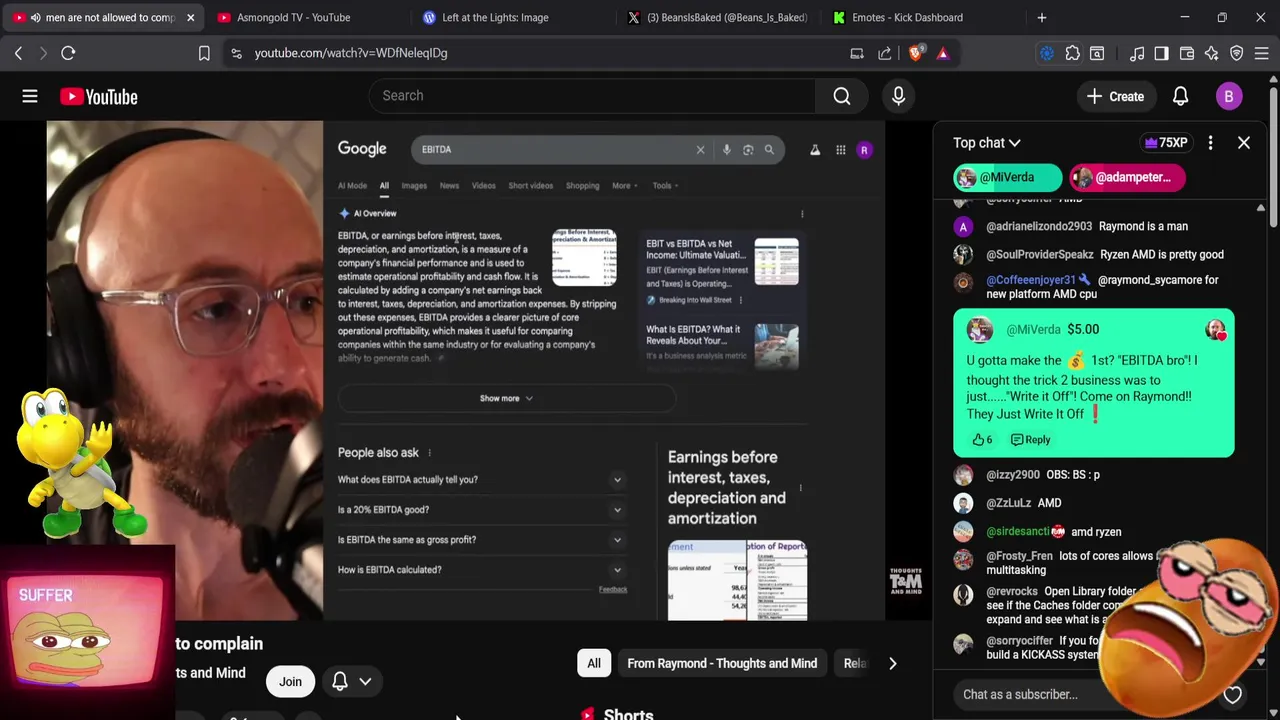Open the Brave Playlist music note icon
This screenshot has height=720, width=1280.
click(1137, 53)
